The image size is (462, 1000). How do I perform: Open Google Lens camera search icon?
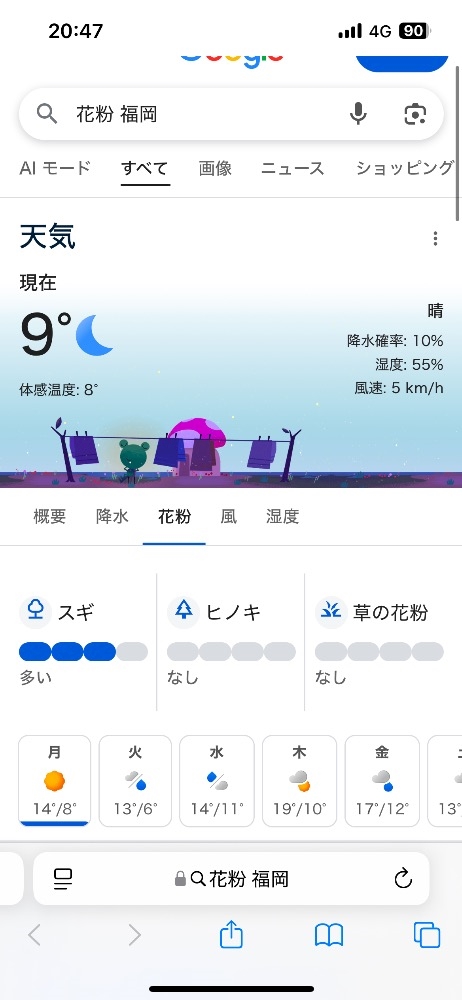[x=415, y=114]
